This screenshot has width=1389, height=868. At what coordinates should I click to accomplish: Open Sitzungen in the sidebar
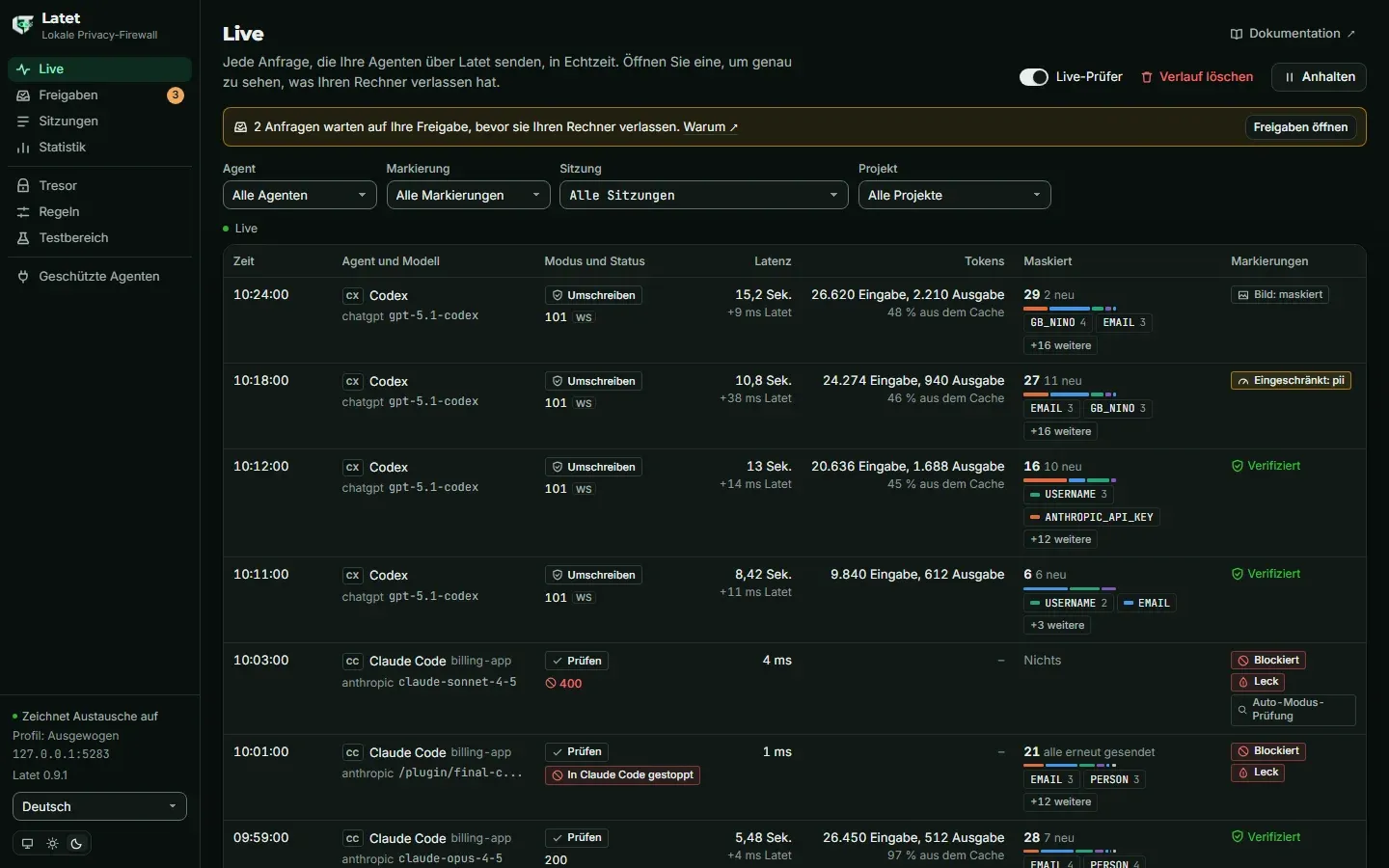(100, 122)
